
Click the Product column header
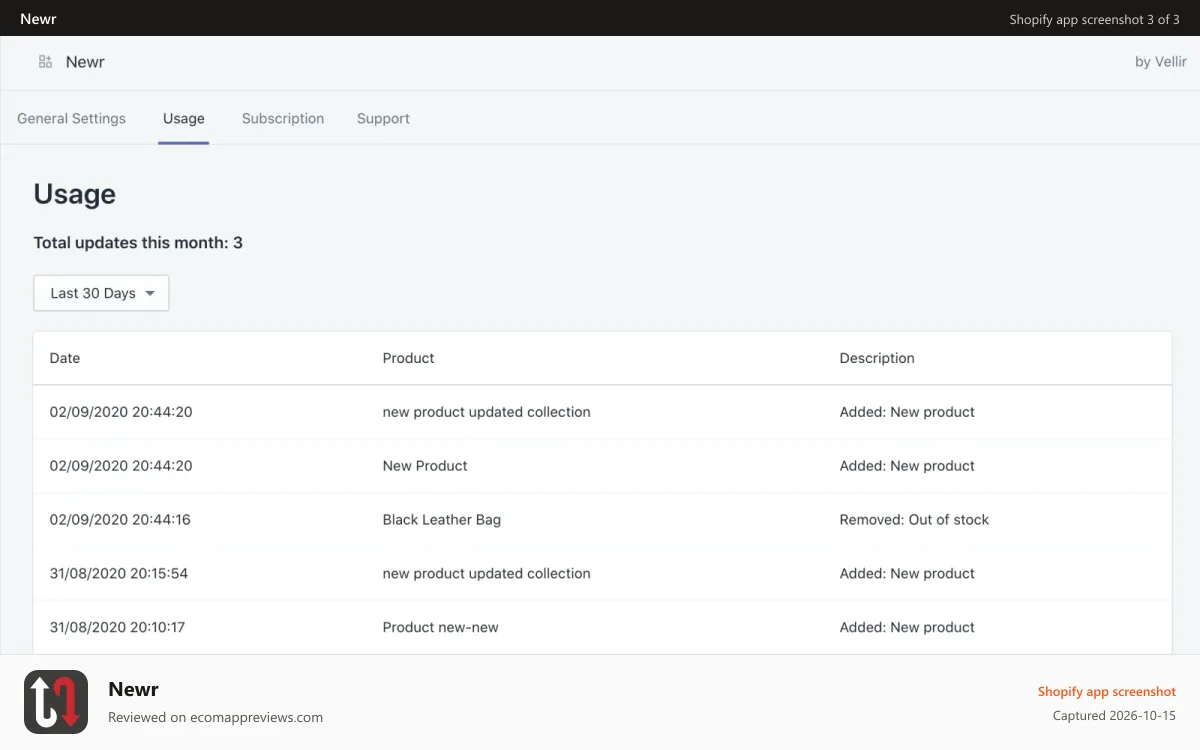click(409, 358)
